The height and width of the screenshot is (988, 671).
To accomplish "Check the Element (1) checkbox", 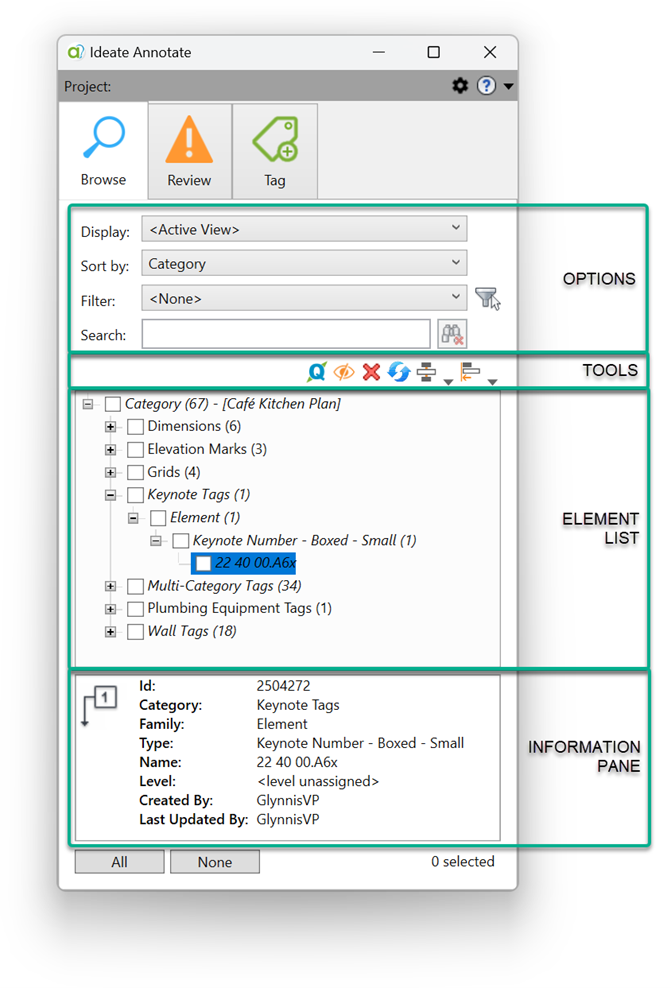I will [x=158, y=518].
